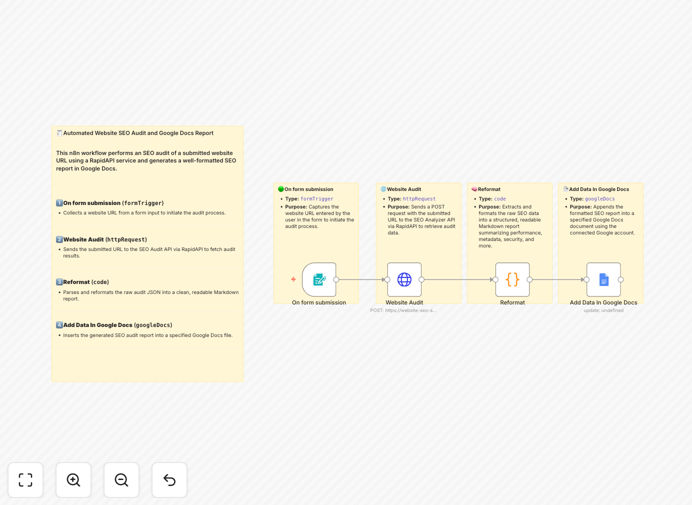Select the On form submission trigger node
Screen dimensions: 692x505
[x=319, y=279]
